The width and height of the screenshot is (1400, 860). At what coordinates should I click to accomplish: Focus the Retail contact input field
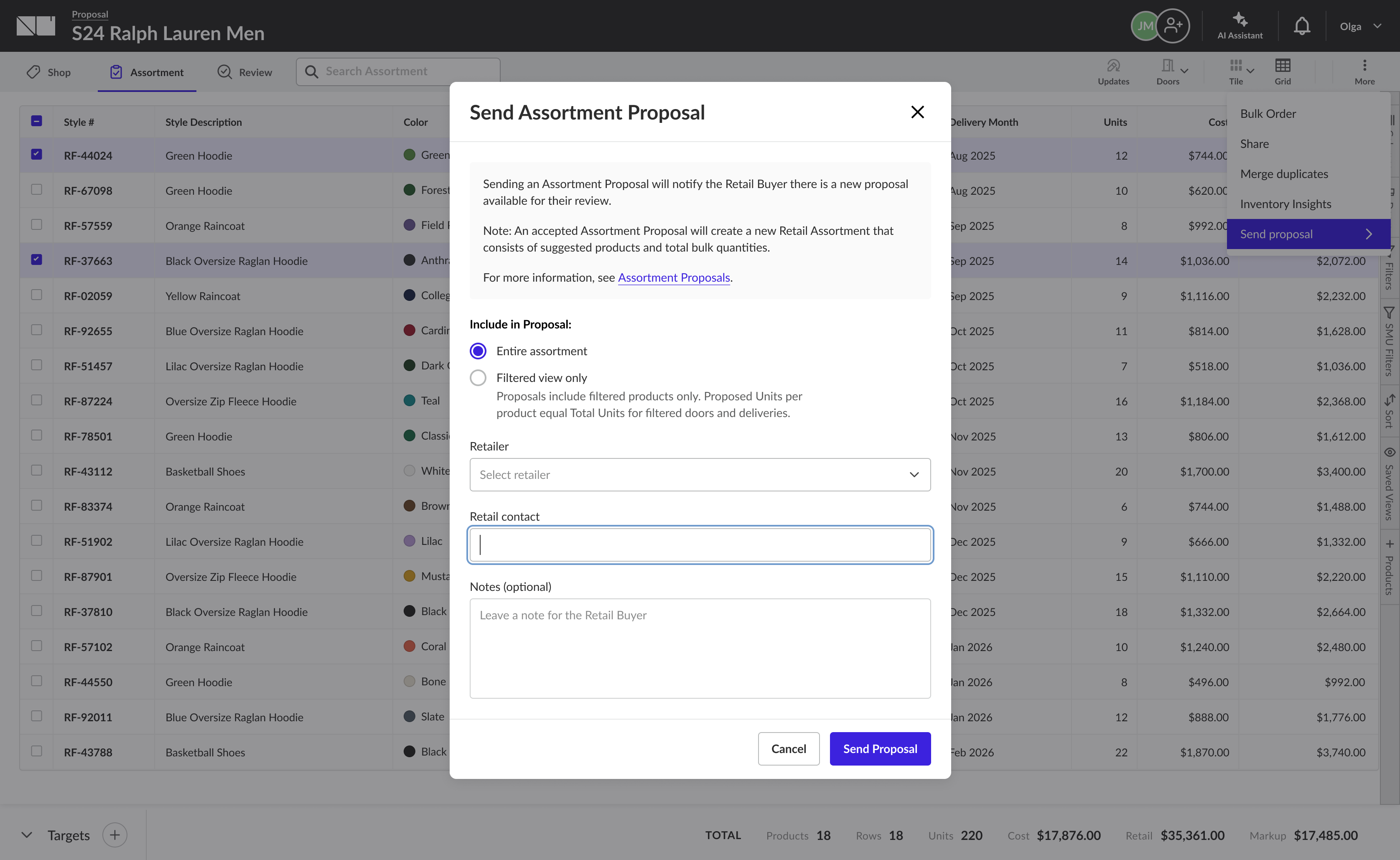(x=700, y=545)
